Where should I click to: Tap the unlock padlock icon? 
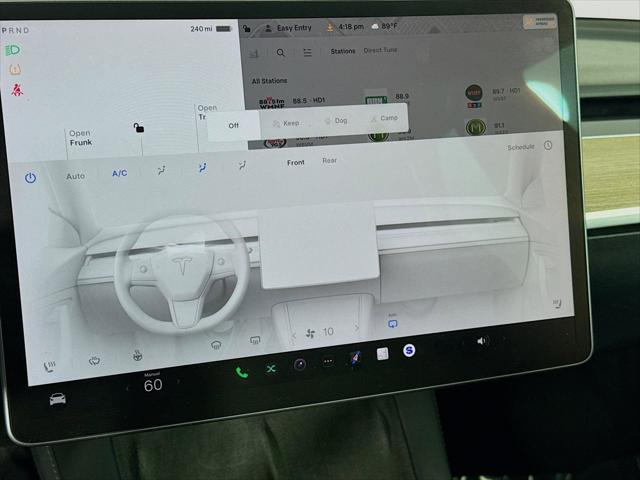pos(138,128)
